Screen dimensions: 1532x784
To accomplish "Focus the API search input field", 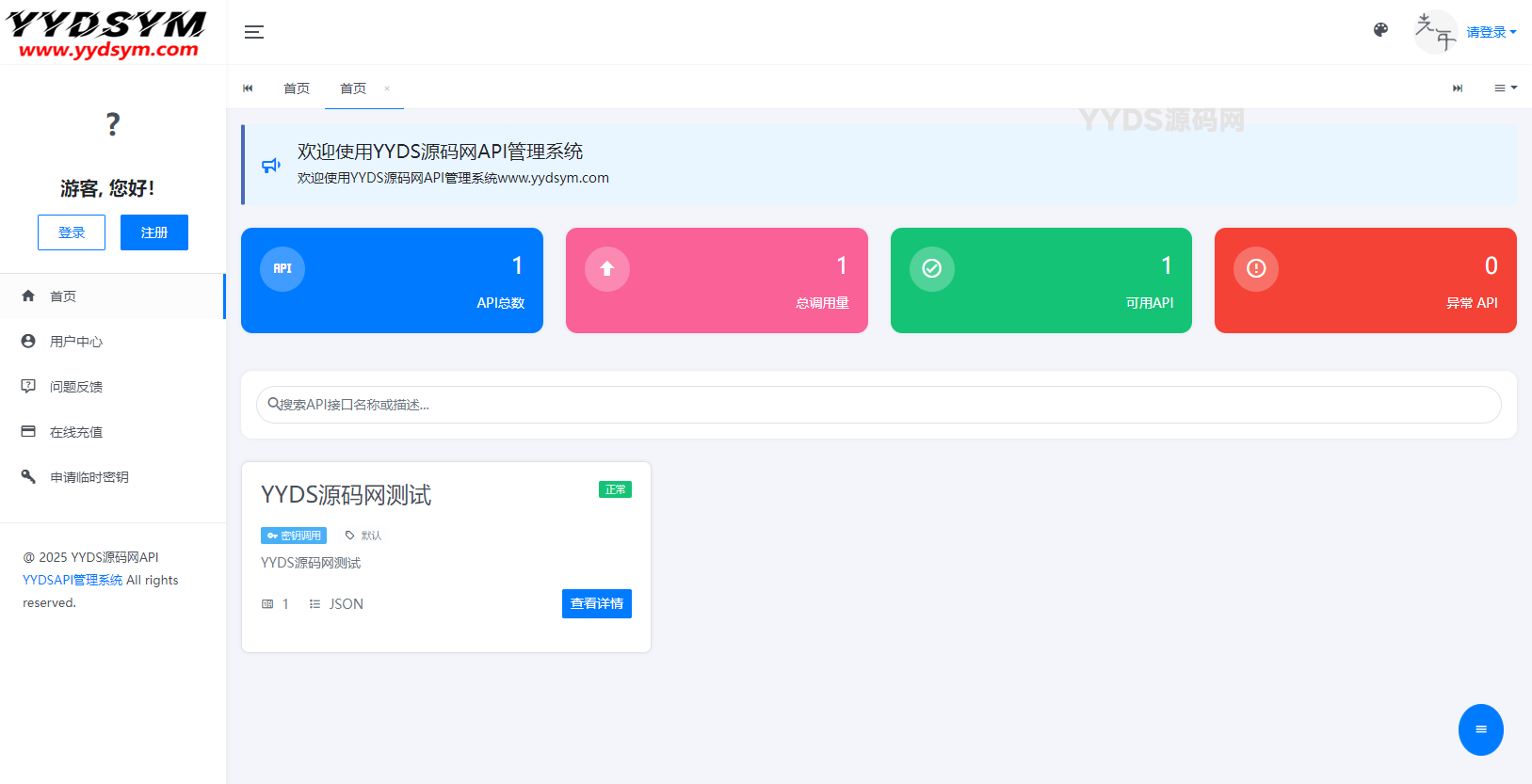I will (879, 405).
